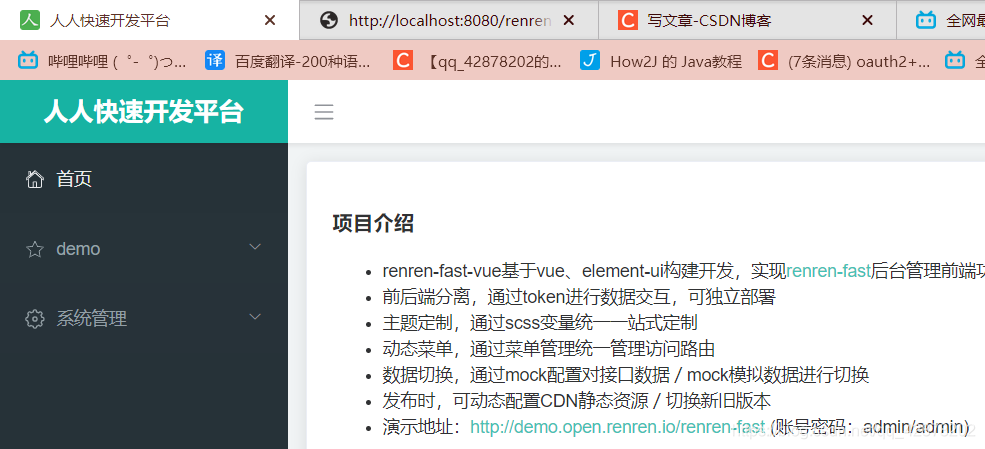Viewport: 985px width, 449px height.
Task: Click the home icon beside 首页
Action: pyautogui.click(x=35, y=180)
